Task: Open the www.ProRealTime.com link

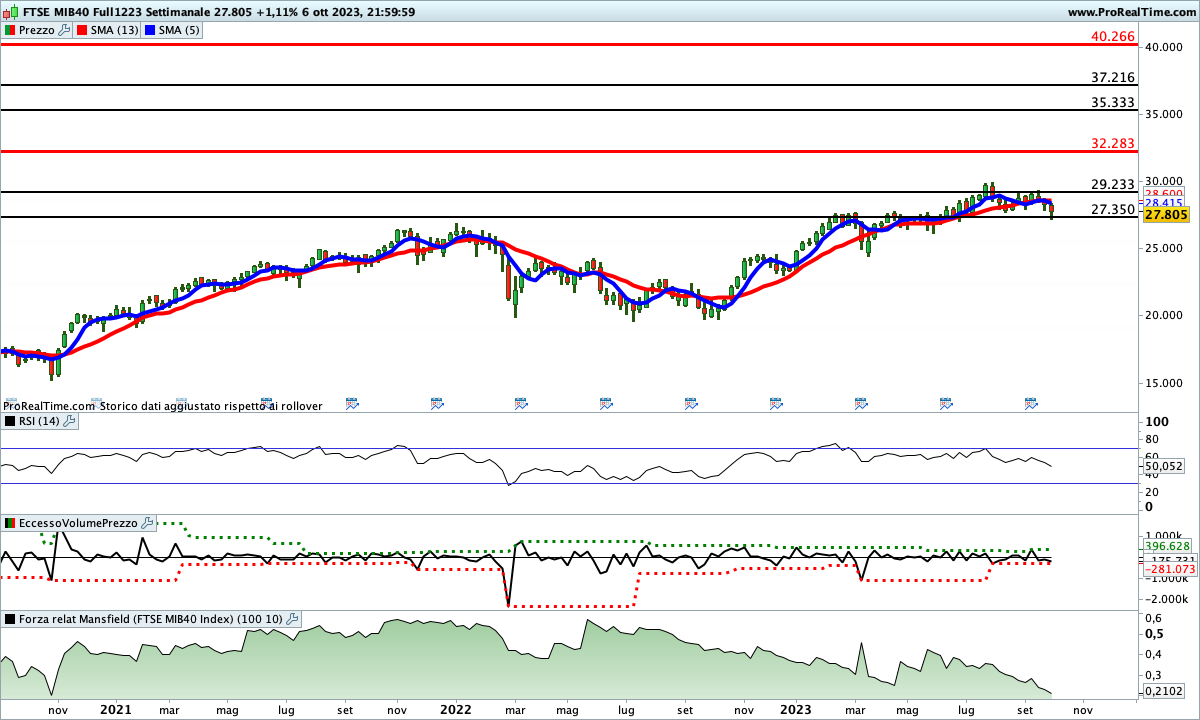Action: point(1131,12)
